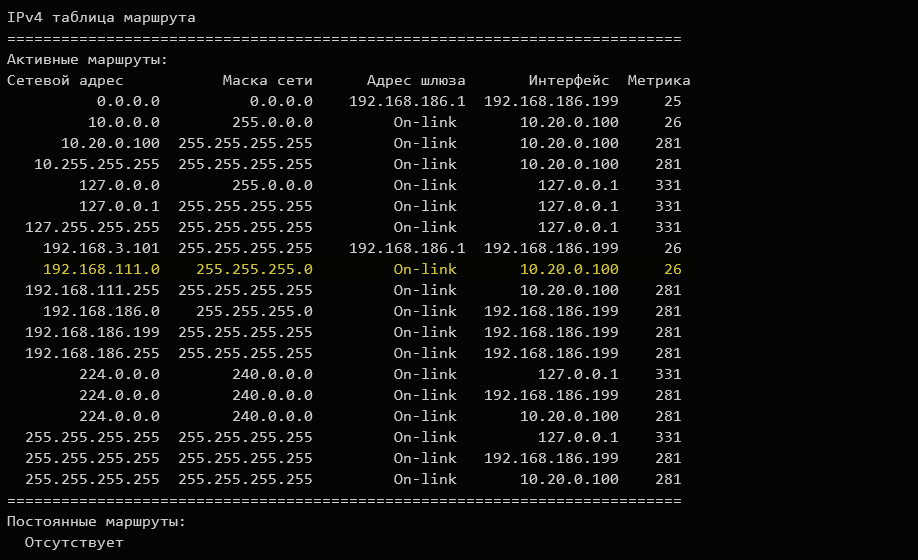Click the 'Сетевой адрес' column header
Image resolution: width=918 pixels, height=560 pixels.
tap(65, 81)
